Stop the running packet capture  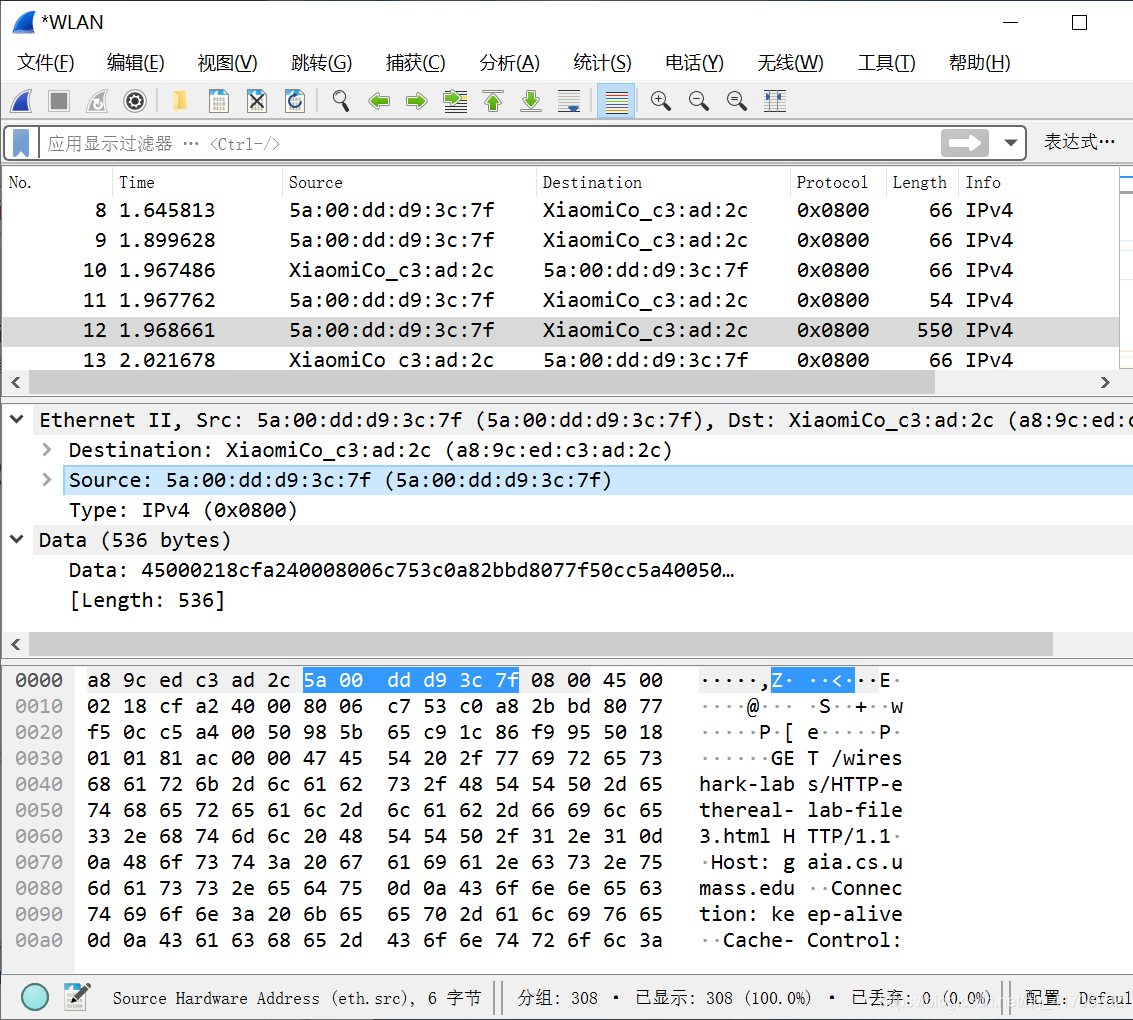59,101
